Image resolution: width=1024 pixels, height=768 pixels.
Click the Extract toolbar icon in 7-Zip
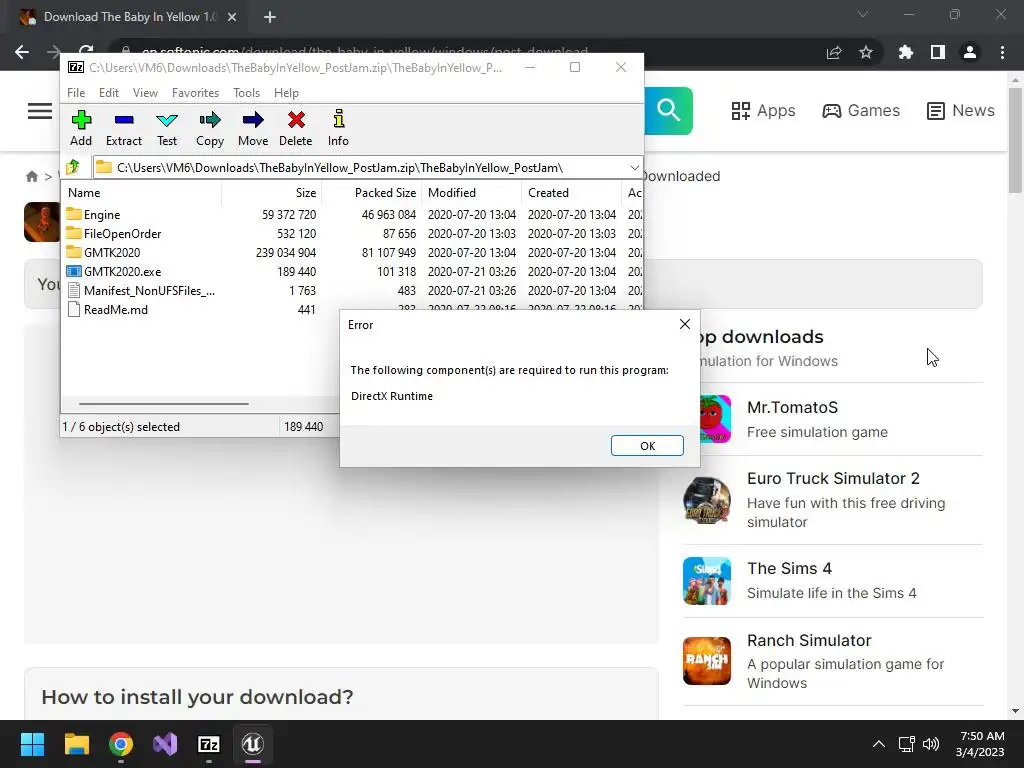click(123, 128)
